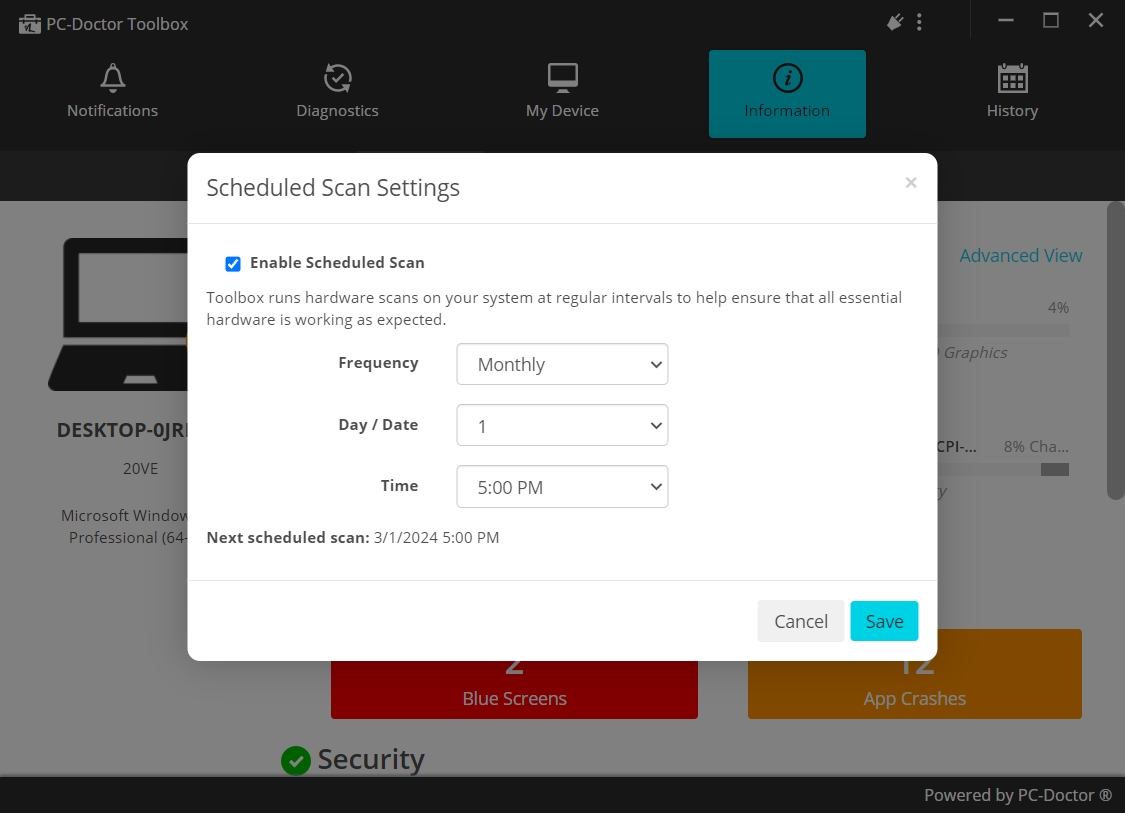Screen dimensions: 1125x813
Task: Click the Scheduled Scan Settings dialog title
Action: click(333, 187)
